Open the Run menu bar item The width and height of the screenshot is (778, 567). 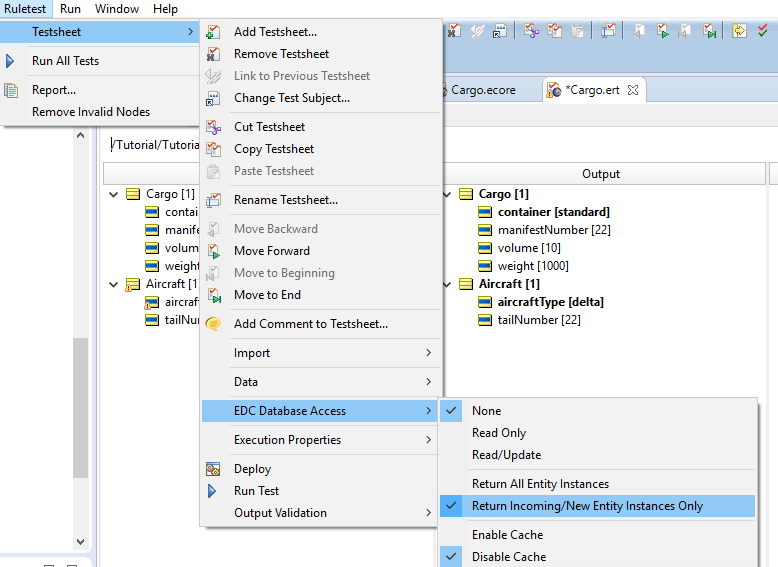click(x=70, y=9)
